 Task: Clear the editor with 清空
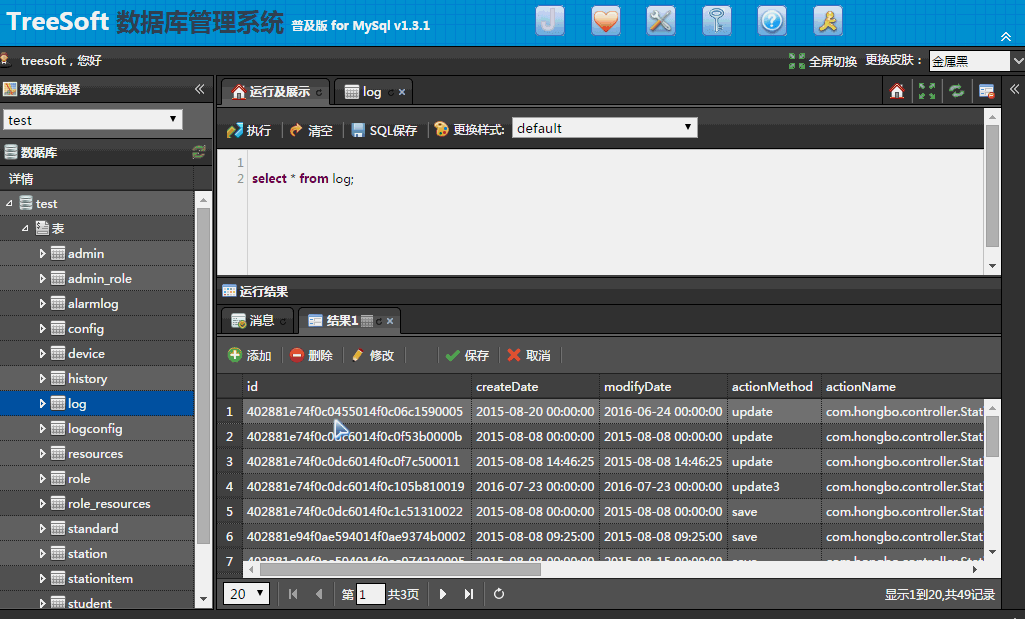[311, 130]
